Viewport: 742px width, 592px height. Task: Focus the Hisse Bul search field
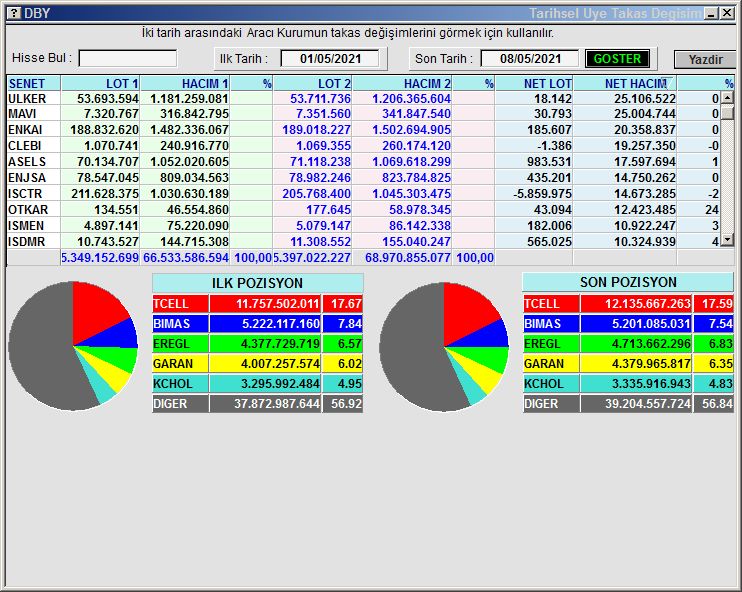click(x=128, y=59)
